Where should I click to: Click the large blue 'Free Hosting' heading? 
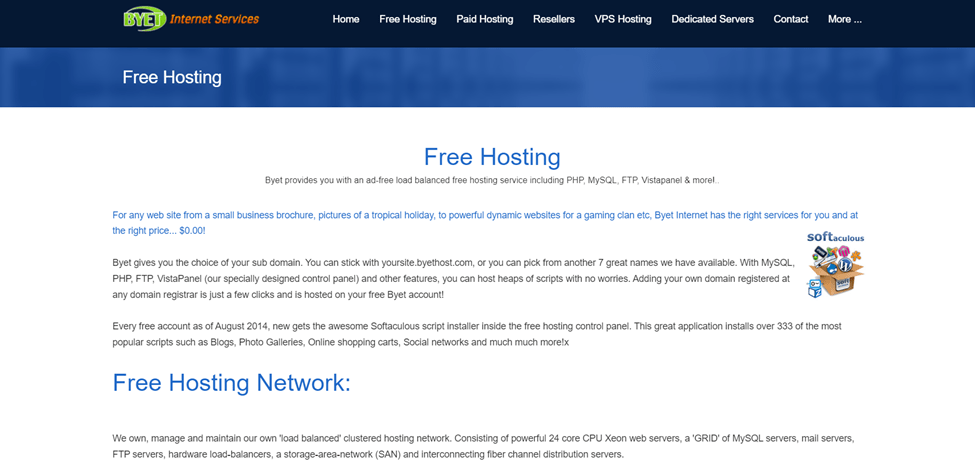(x=492, y=157)
